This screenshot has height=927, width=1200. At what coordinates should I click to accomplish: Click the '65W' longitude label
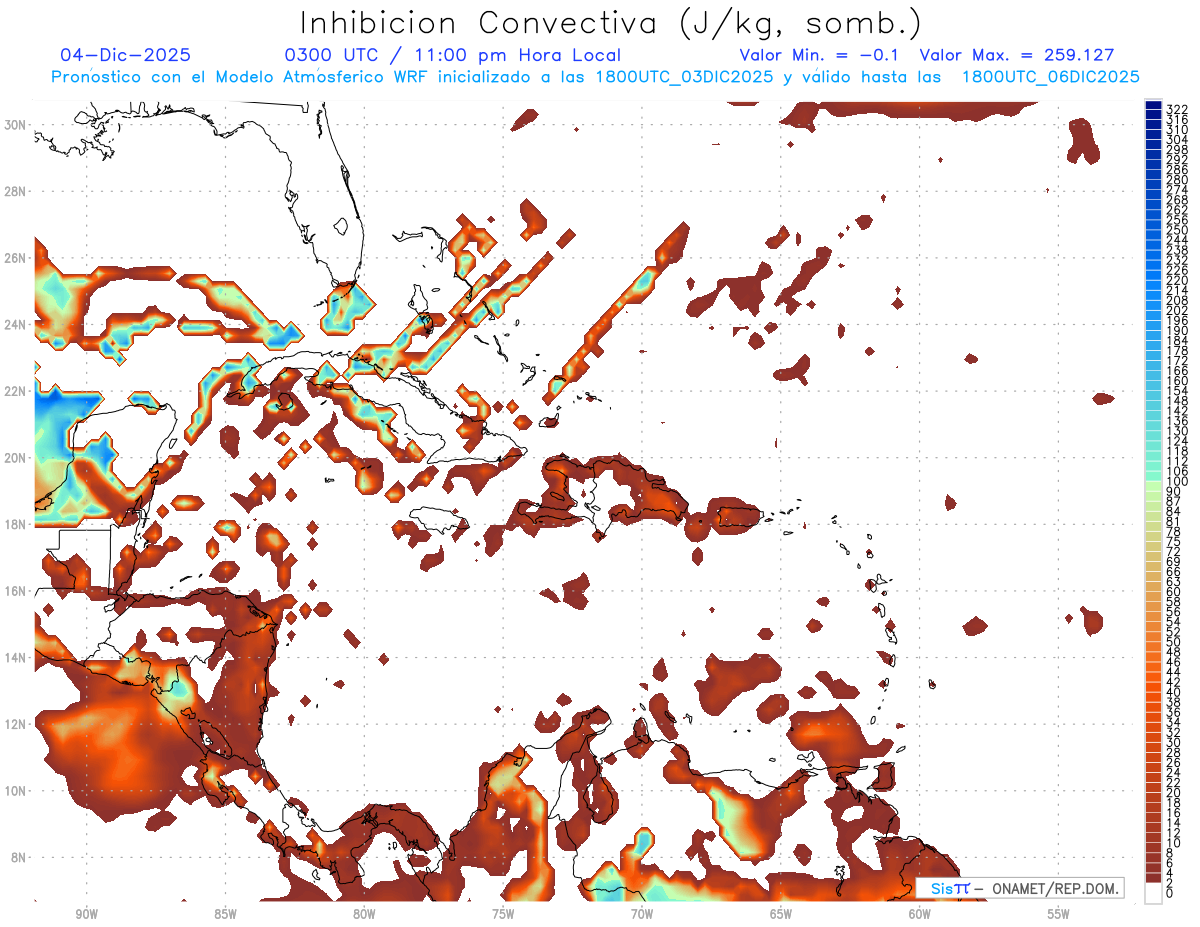coord(781,914)
